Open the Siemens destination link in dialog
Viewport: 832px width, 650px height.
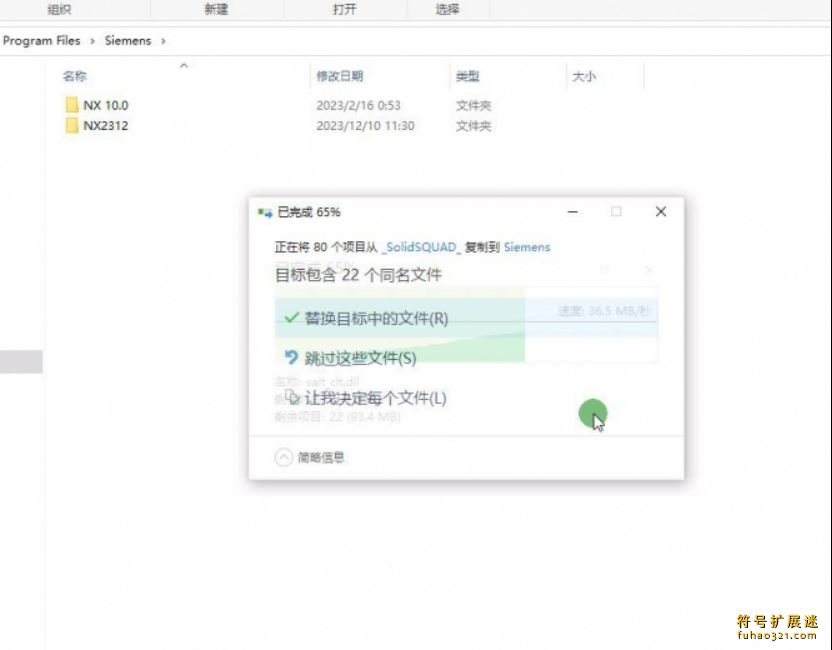coord(527,247)
